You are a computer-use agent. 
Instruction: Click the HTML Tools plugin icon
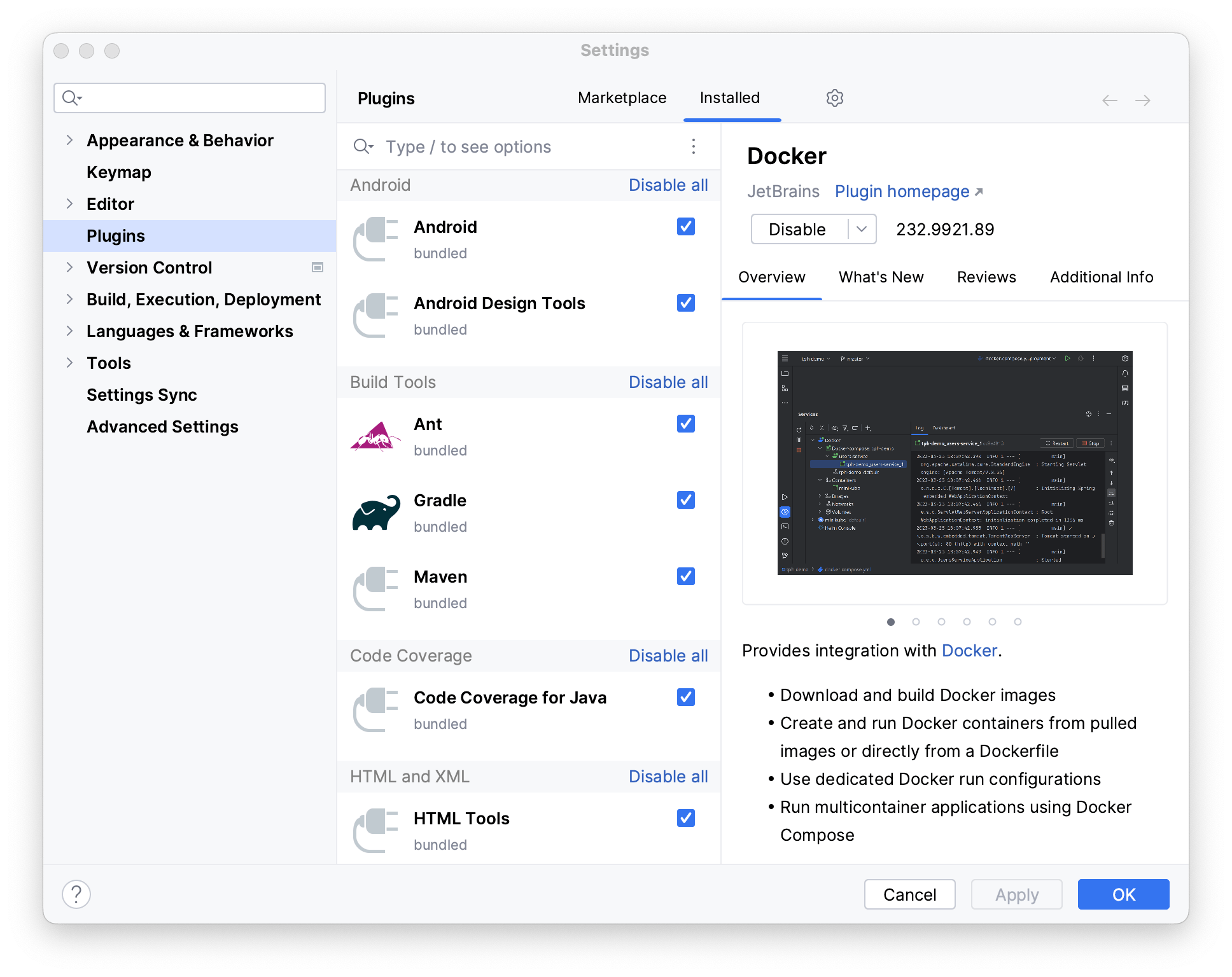375,831
